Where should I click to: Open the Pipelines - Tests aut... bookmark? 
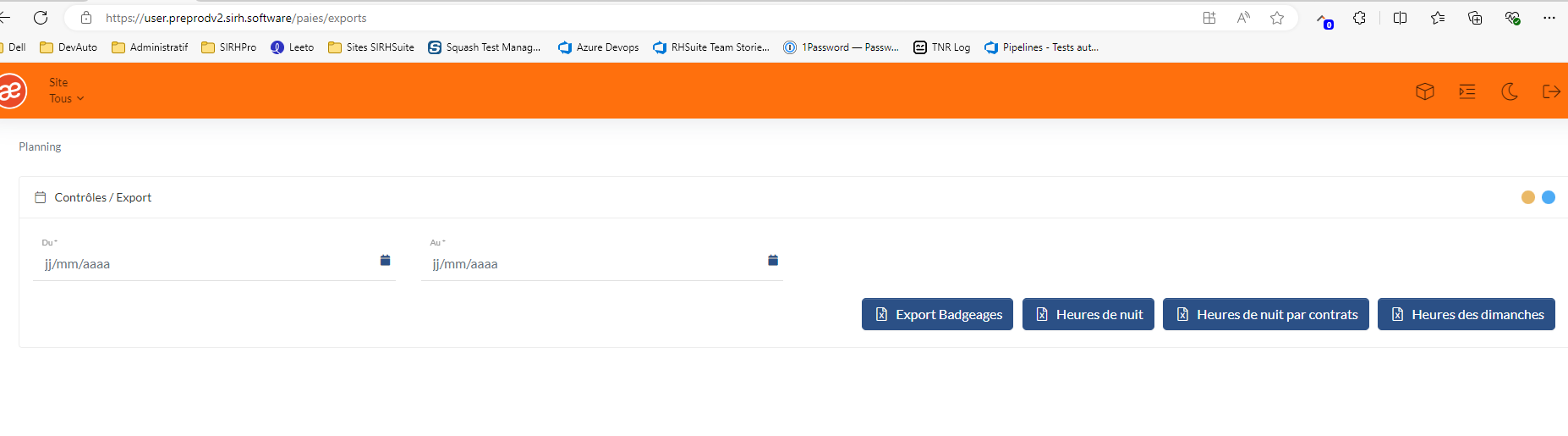click(x=1042, y=47)
